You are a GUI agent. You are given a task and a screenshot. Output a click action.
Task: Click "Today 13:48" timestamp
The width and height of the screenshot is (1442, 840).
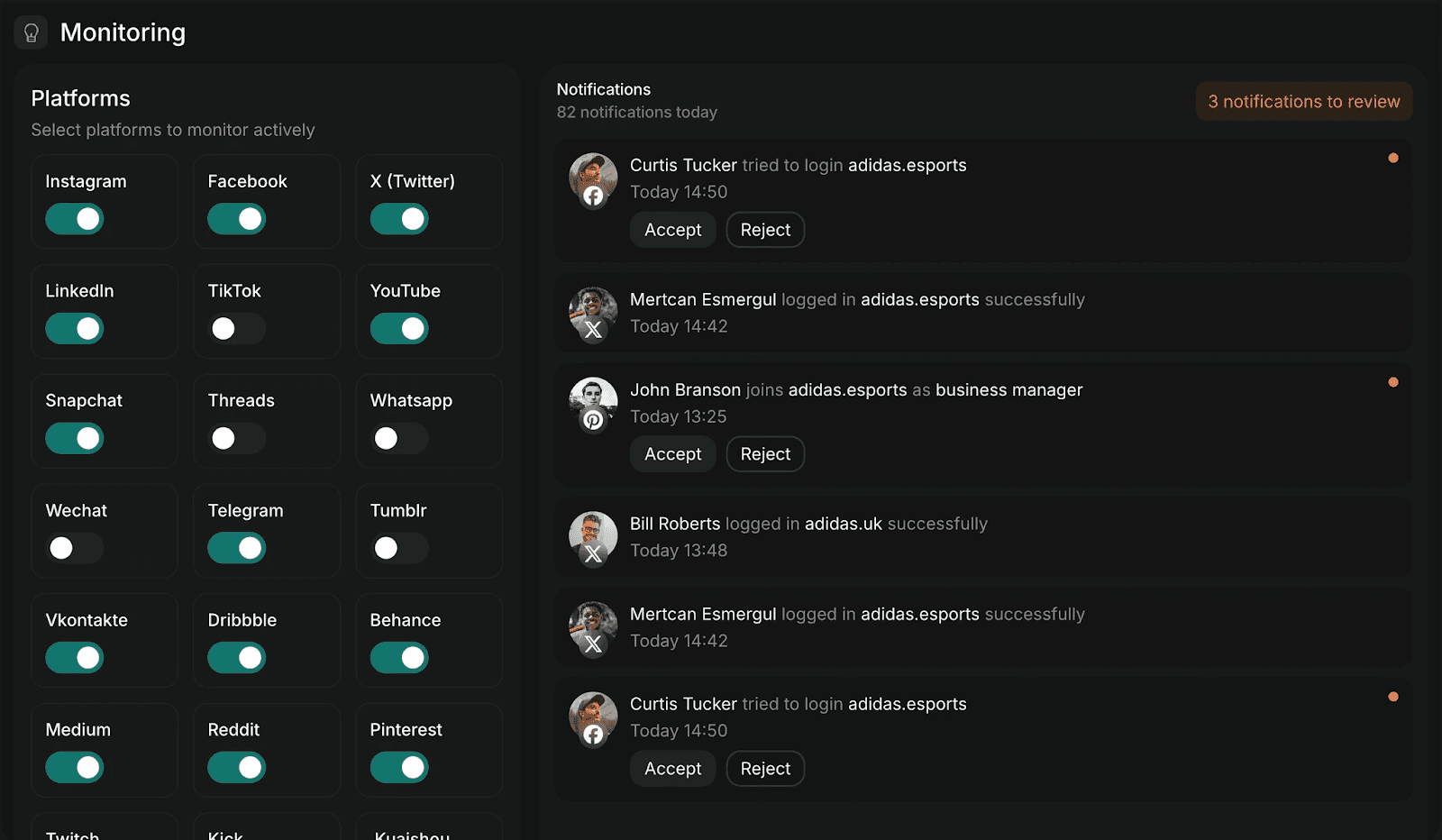tap(679, 551)
